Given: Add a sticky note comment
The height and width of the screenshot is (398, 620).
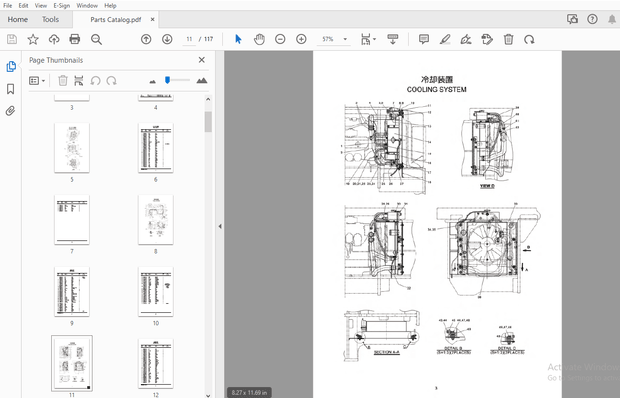Looking at the screenshot, I should (x=424, y=39).
